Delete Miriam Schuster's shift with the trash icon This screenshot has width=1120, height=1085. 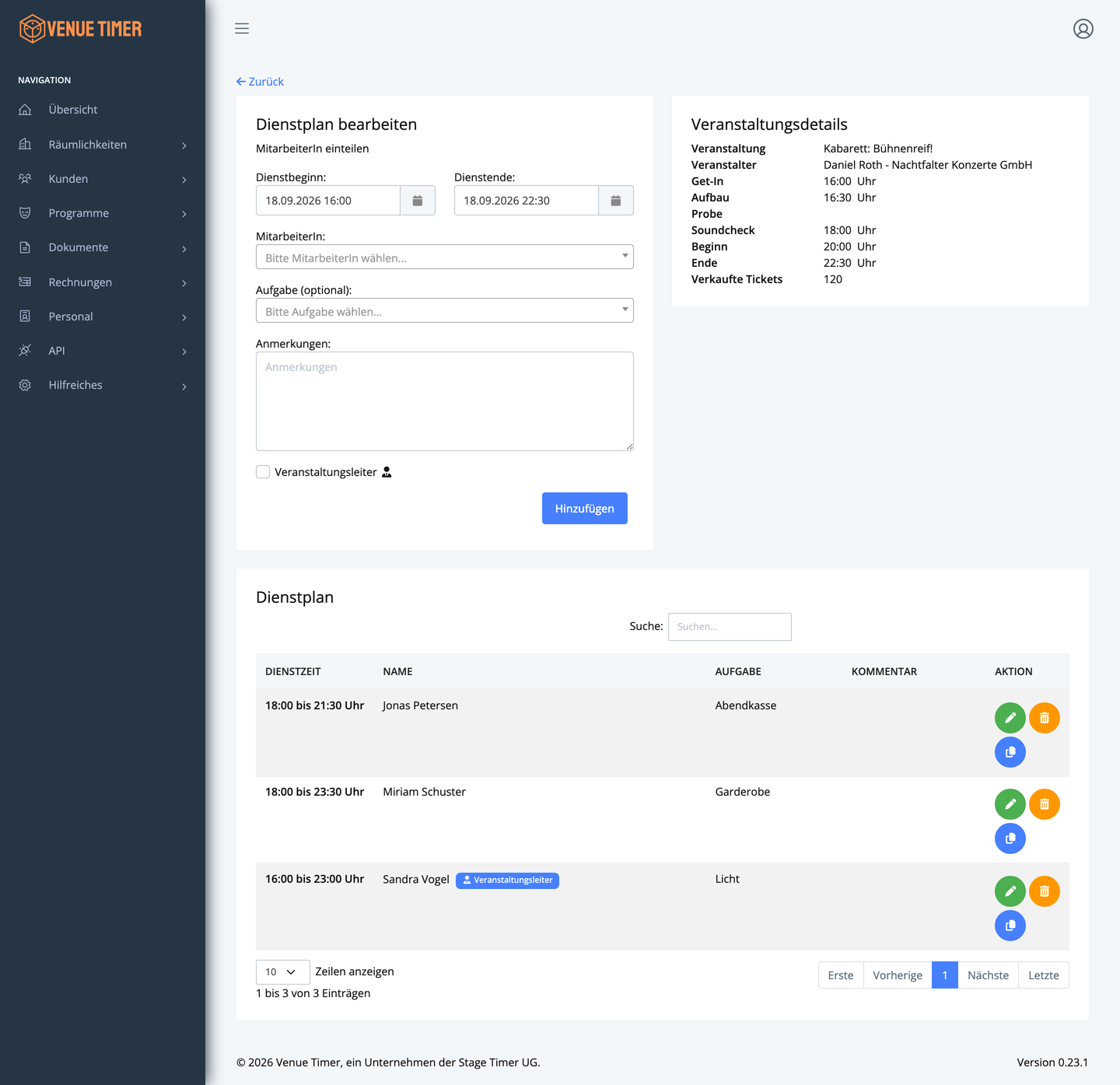(x=1045, y=804)
